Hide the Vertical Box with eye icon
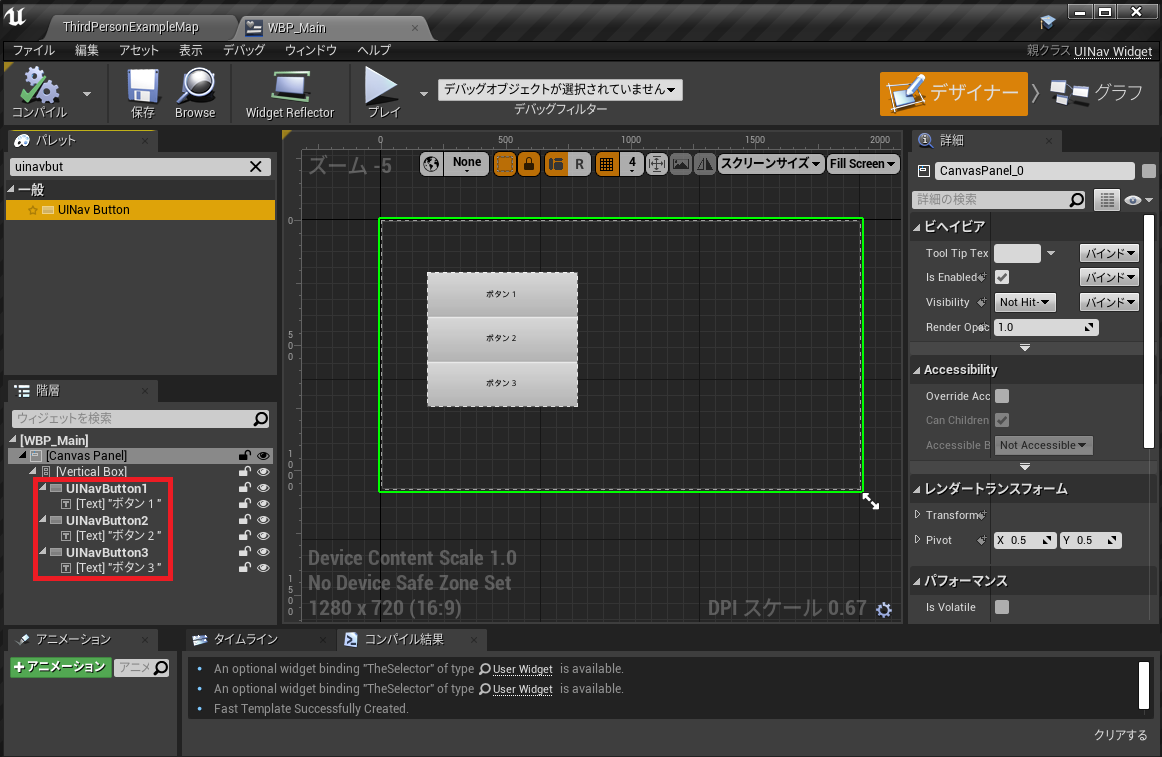The image size is (1162, 757). click(263, 472)
